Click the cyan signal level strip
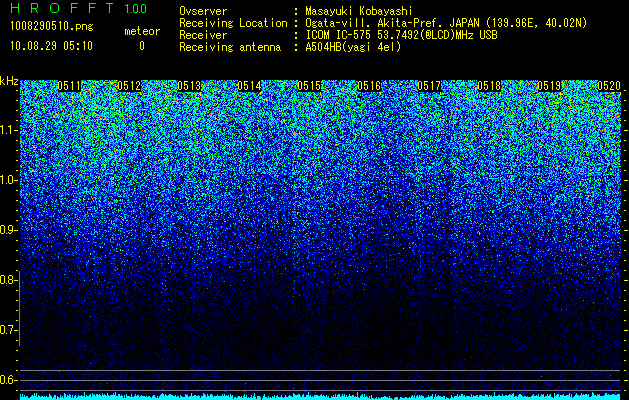Image resolution: width=629 pixels, height=400 pixels. coord(320,397)
